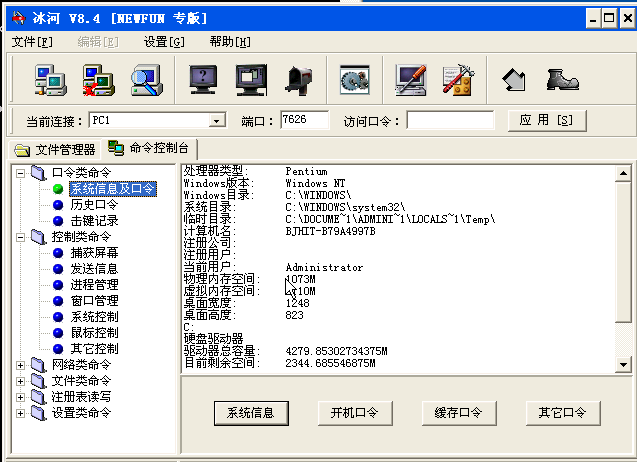Click the blue bullet beside 鼠标控制
Viewport: 637px width, 462px height.
coord(58,333)
